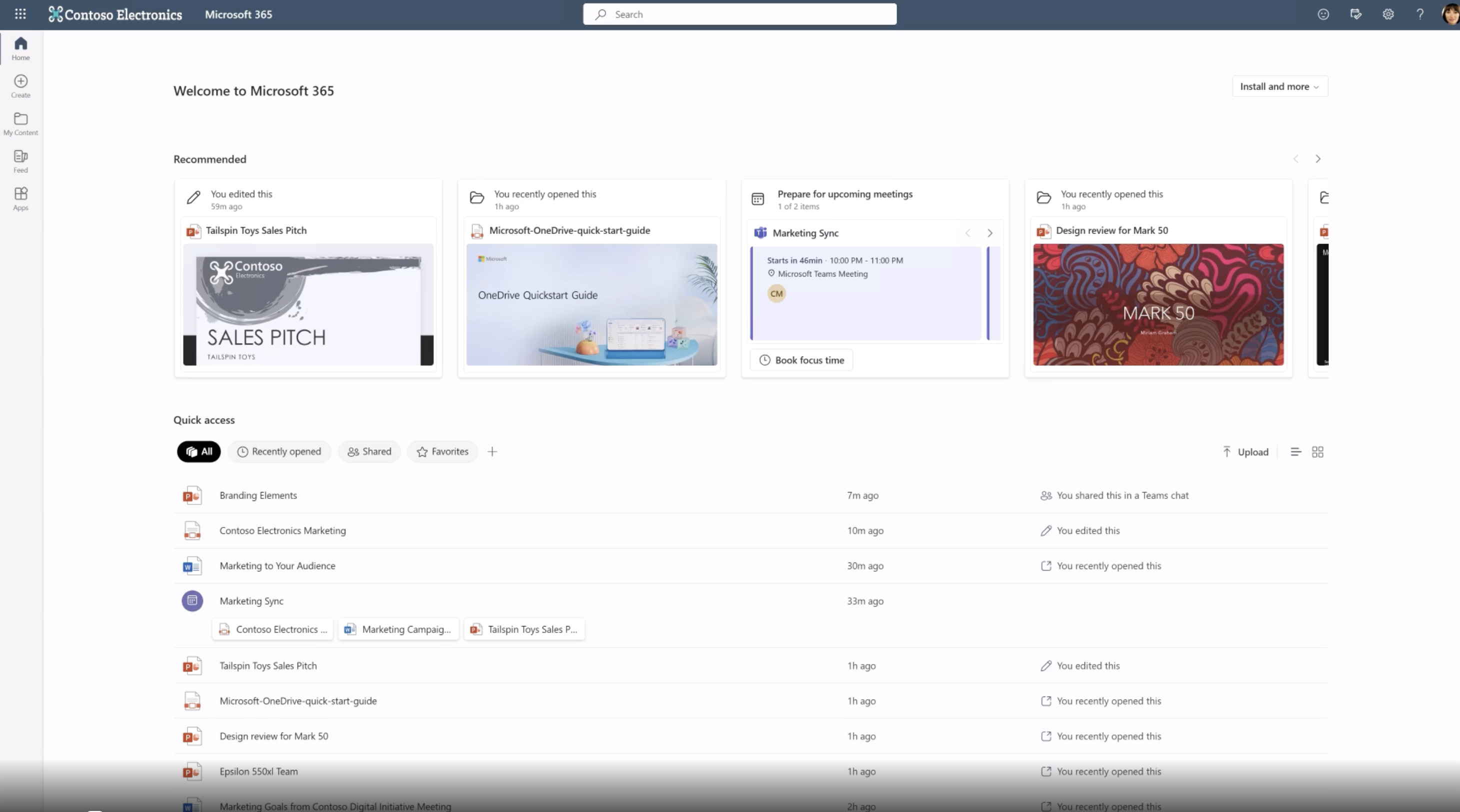Open the Branding Elements file
Image resolution: width=1460 pixels, height=812 pixels.
tap(258, 495)
